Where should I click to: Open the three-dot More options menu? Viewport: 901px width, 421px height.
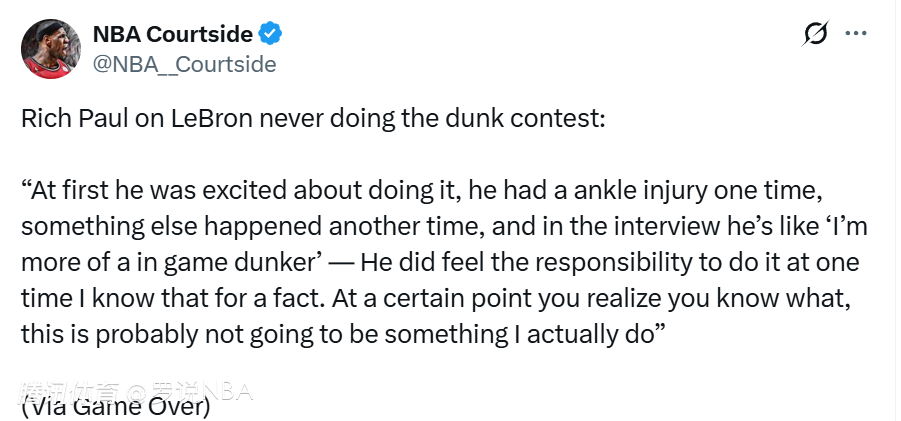[856, 33]
